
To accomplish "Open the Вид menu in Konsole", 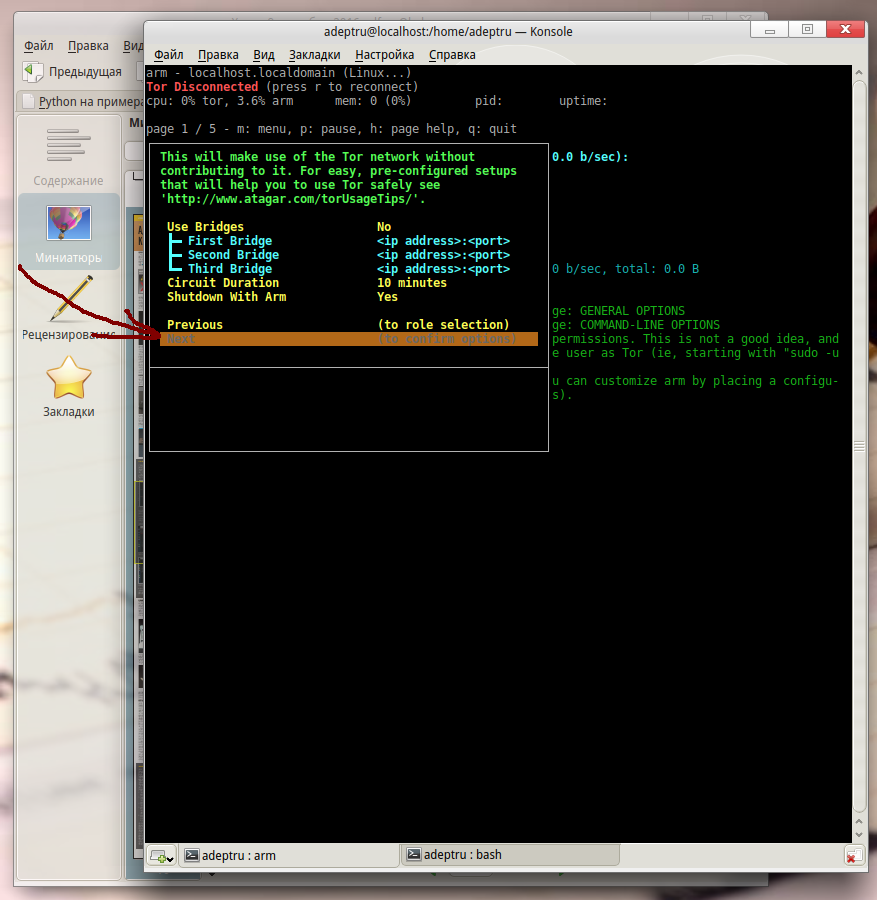I will [x=264, y=55].
